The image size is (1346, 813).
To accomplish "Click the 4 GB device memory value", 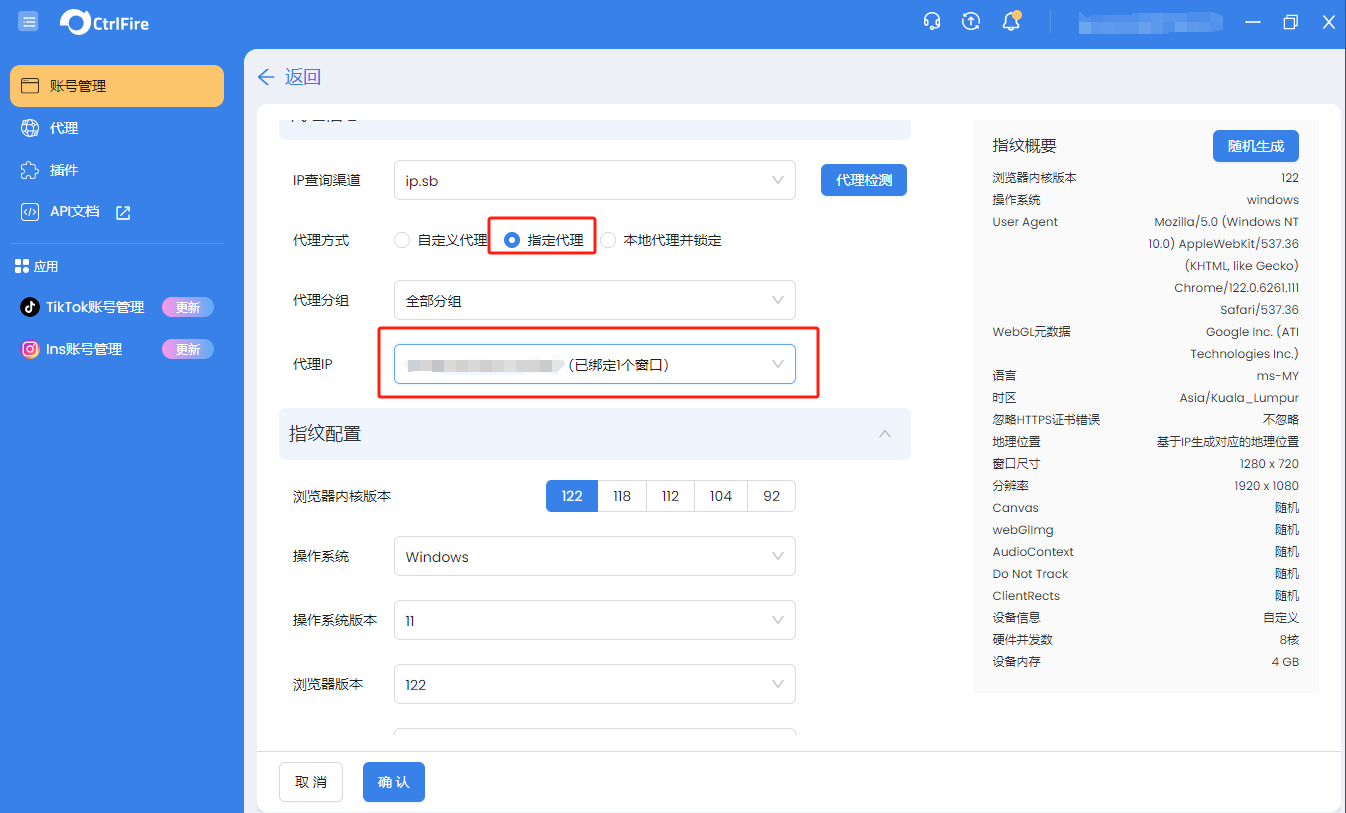I will coord(1285,662).
